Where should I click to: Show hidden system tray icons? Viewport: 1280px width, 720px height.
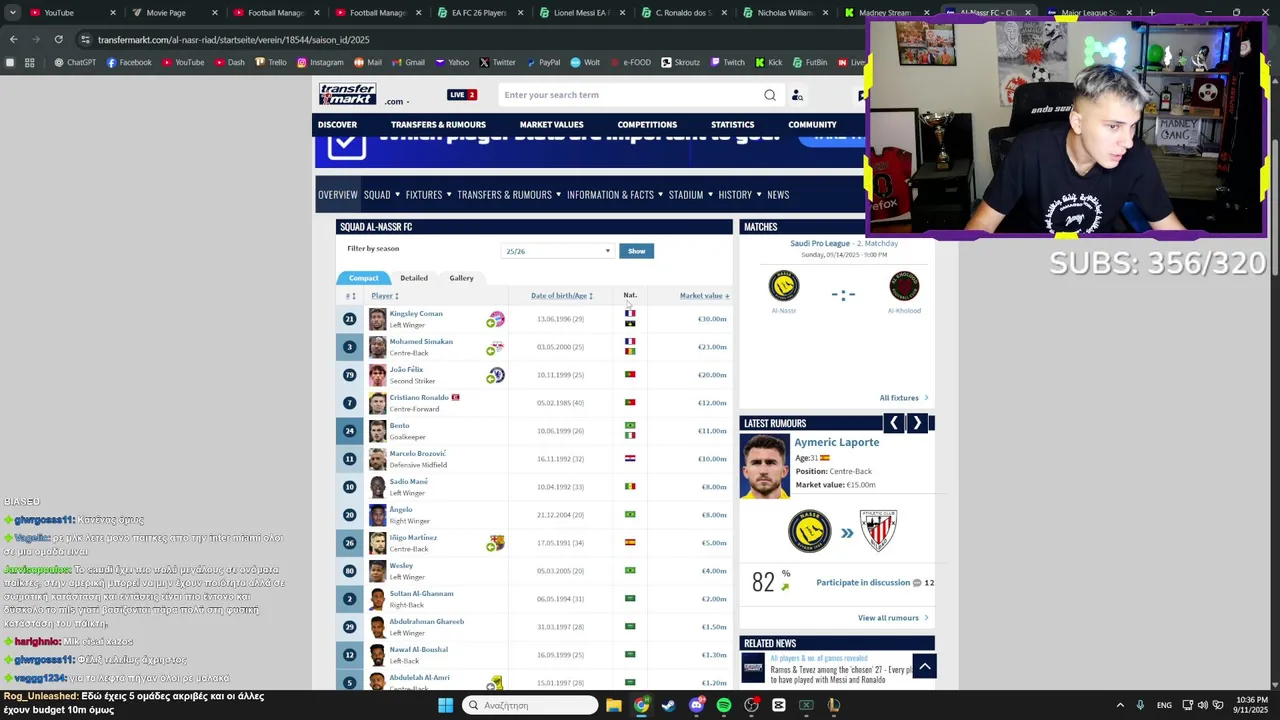1120,705
